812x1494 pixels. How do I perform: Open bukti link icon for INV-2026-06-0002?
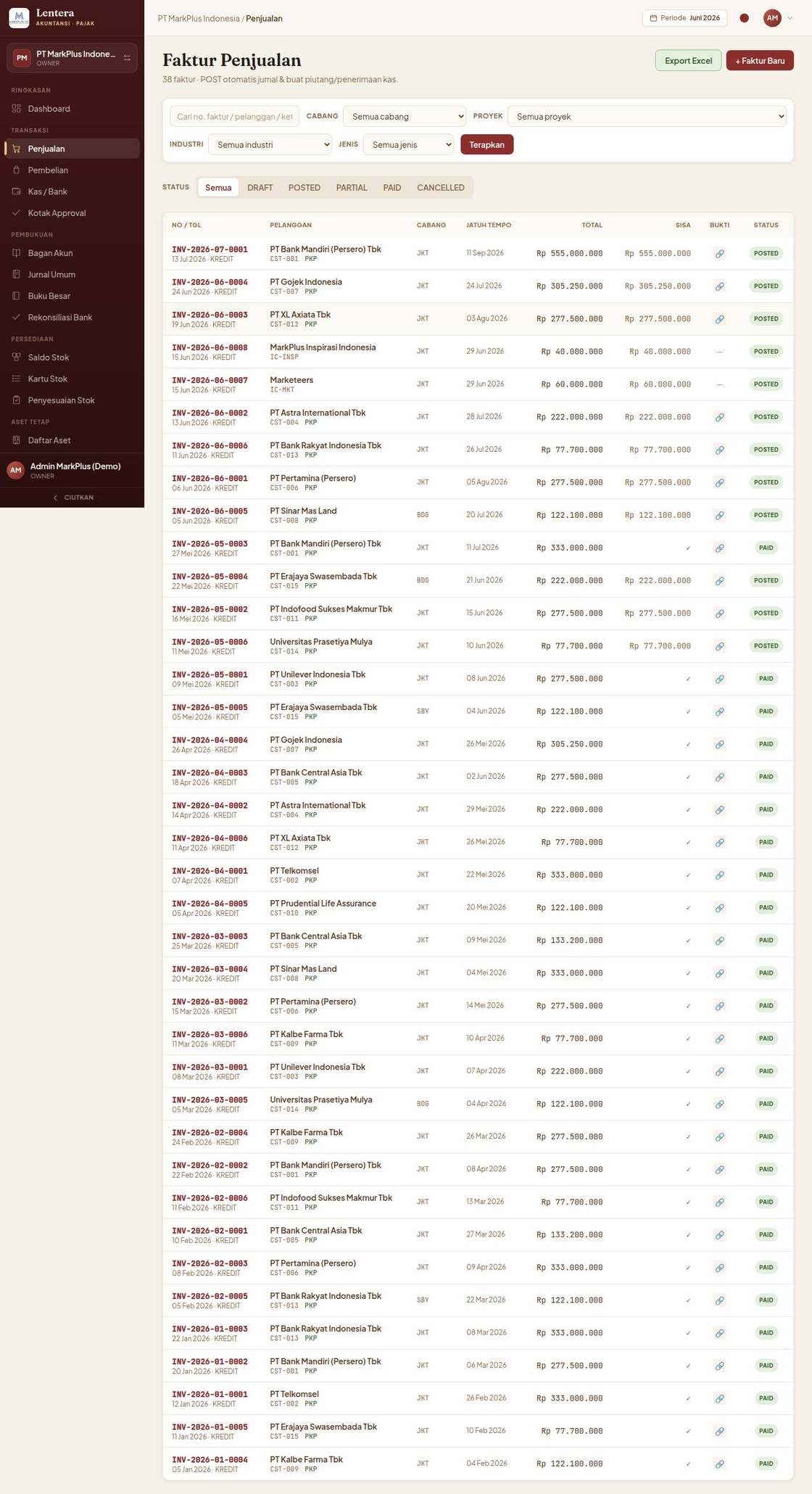pyautogui.click(x=719, y=417)
